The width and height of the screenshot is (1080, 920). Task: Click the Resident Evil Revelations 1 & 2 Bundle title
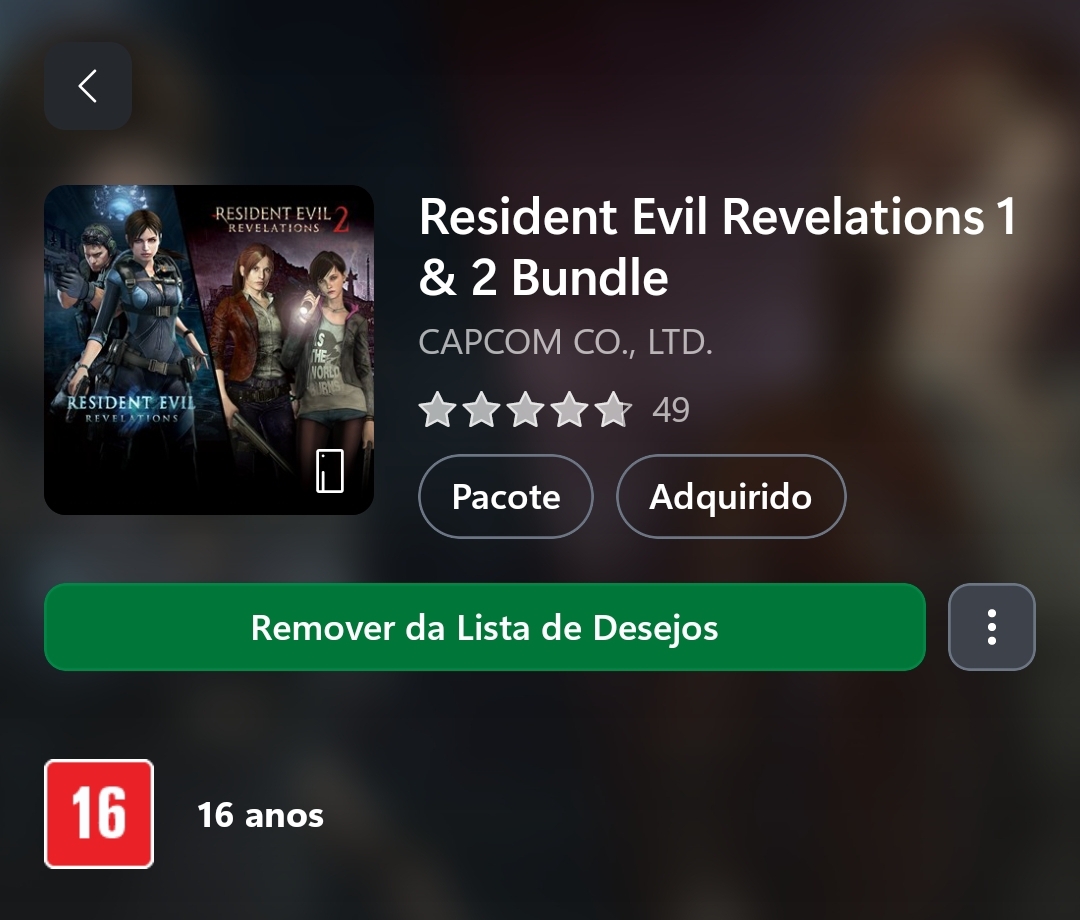coord(717,247)
